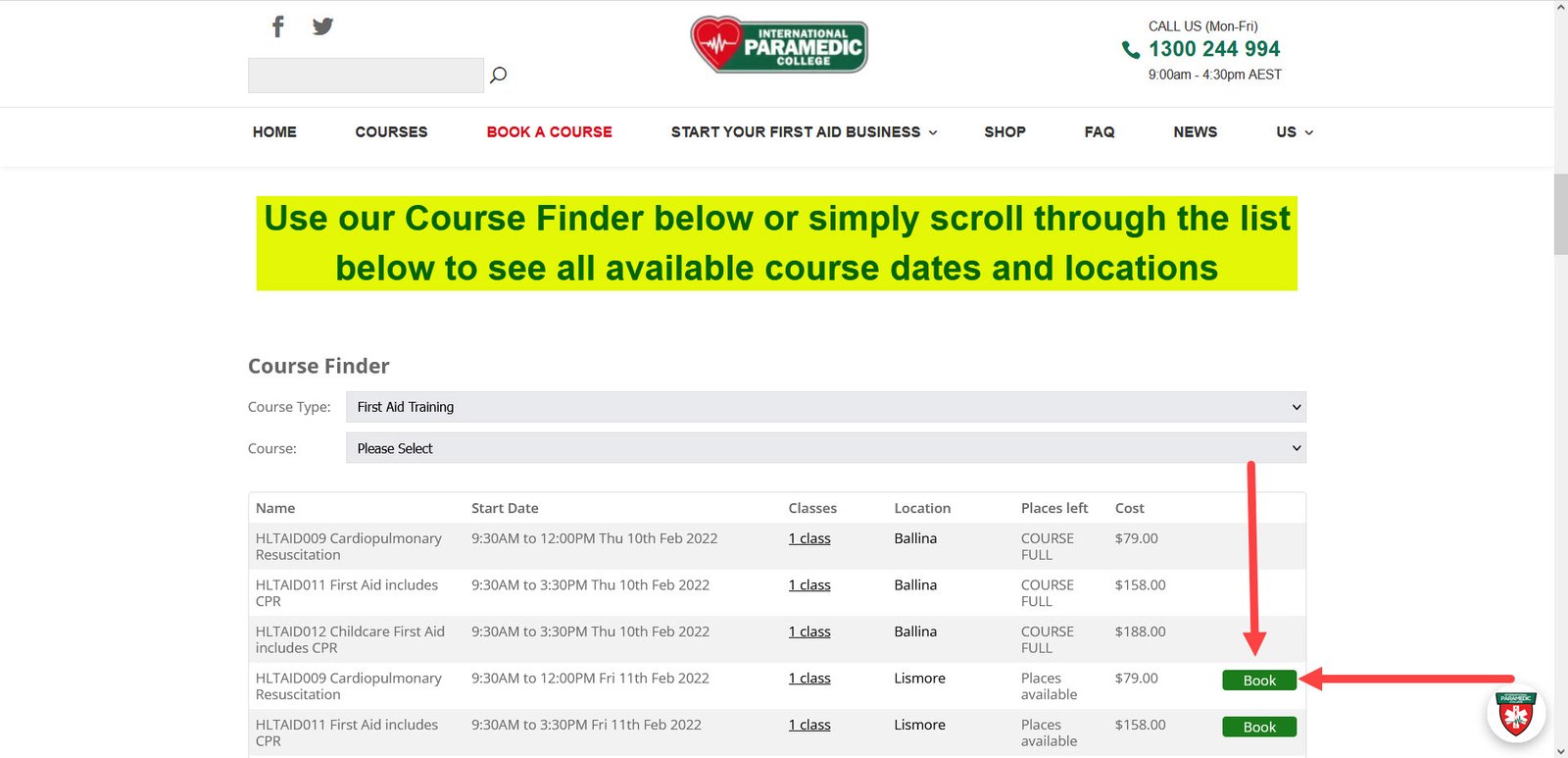1568x758 pixels.
Task: Visit the FAQ page
Action: (1099, 132)
